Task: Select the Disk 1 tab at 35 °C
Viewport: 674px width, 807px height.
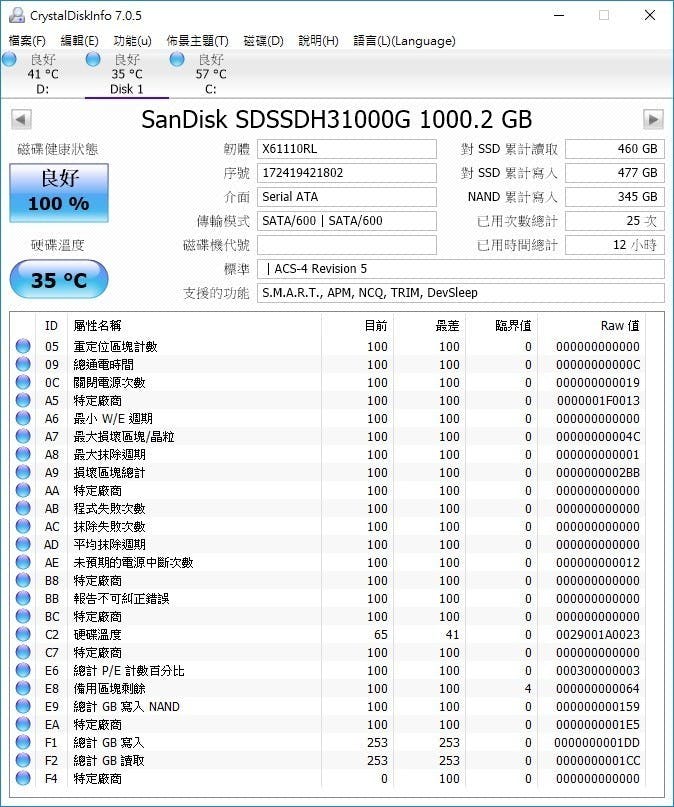Action: [x=127, y=74]
